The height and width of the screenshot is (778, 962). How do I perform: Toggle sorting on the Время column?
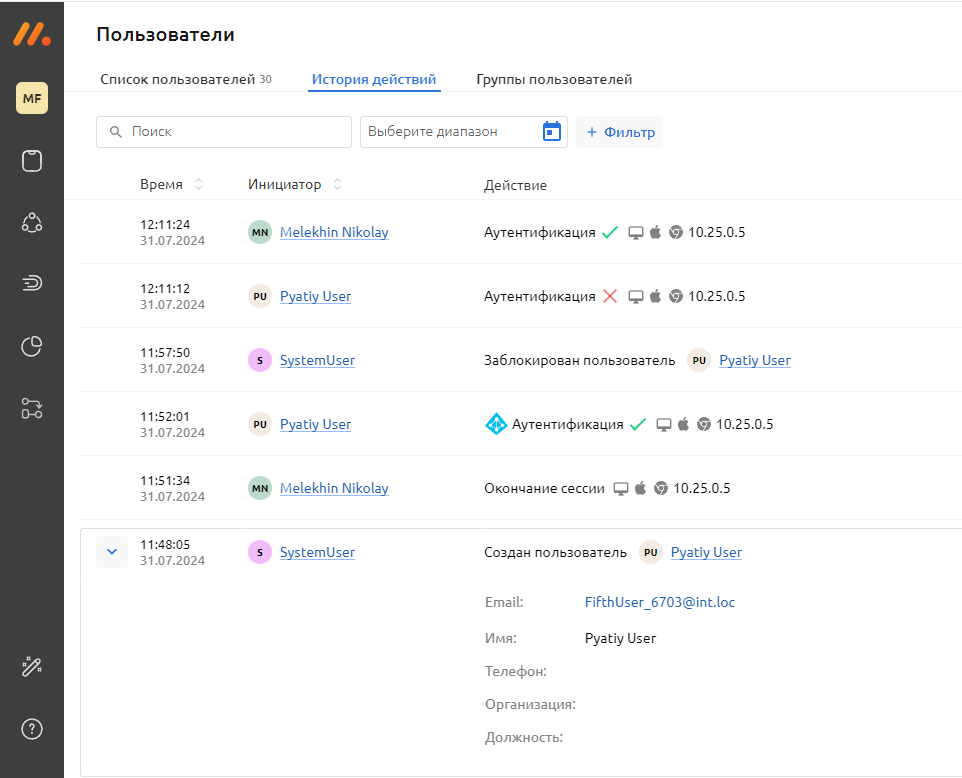point(197,184)
